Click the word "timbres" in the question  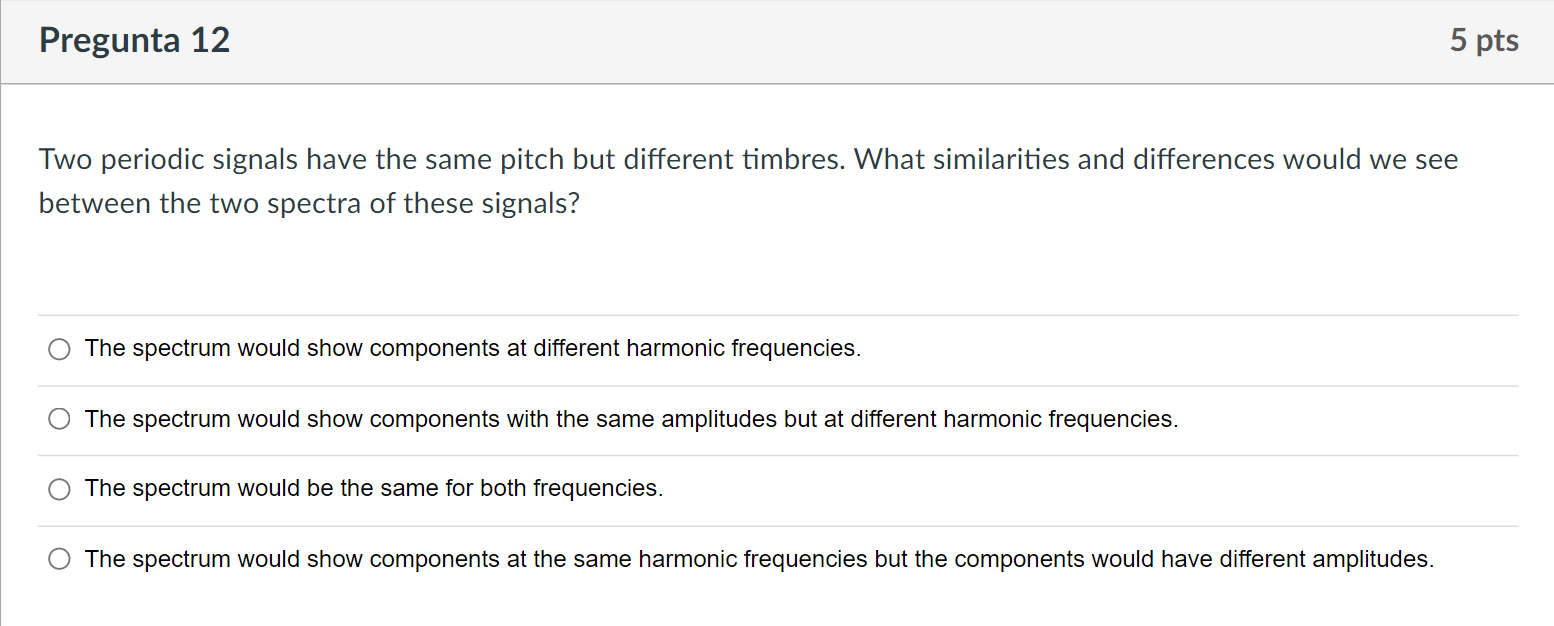799,160
